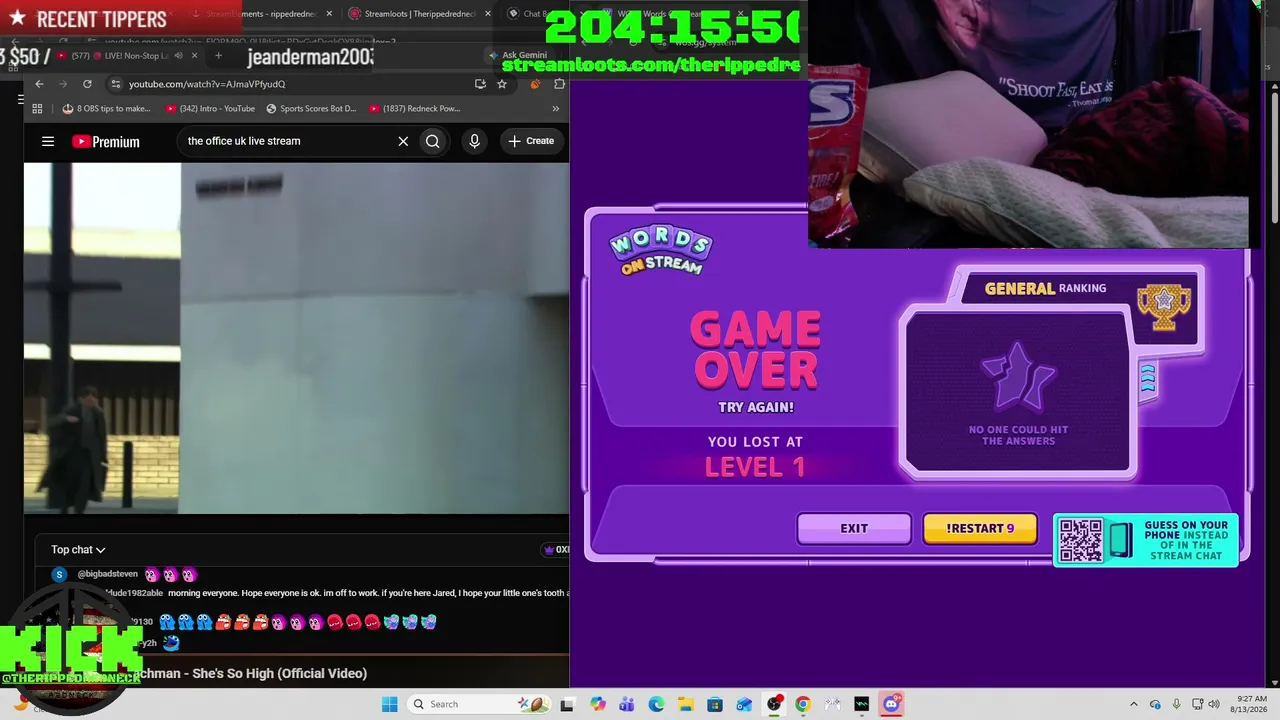Click the Chrome address bar URL
Screen dimensions: 1280x720
click(207, 84)
